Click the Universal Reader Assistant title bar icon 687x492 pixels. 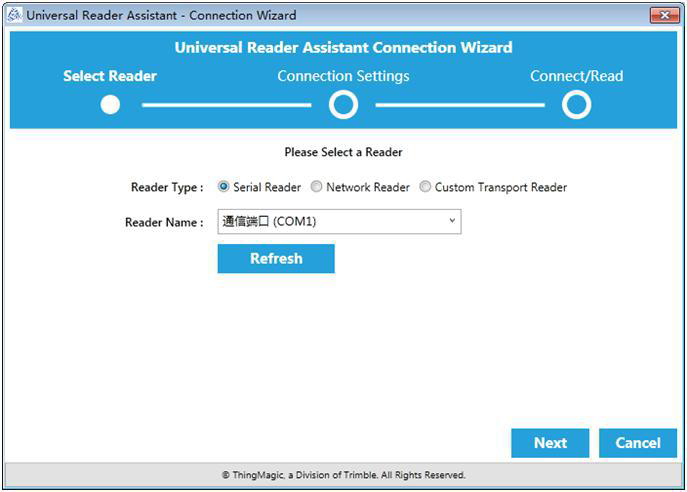pos(14,15)
